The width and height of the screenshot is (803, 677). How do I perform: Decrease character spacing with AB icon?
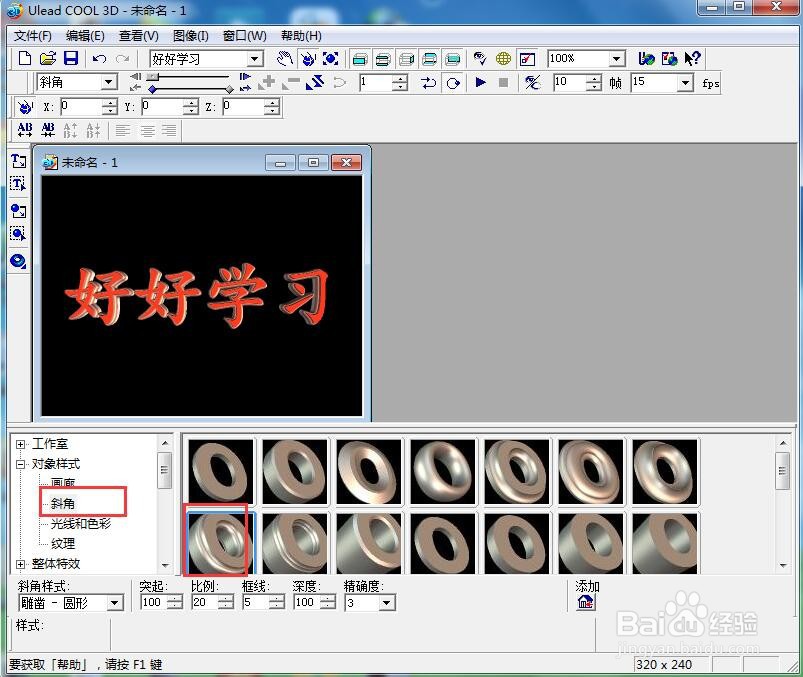pyautogui.click(x=48, y=130)
